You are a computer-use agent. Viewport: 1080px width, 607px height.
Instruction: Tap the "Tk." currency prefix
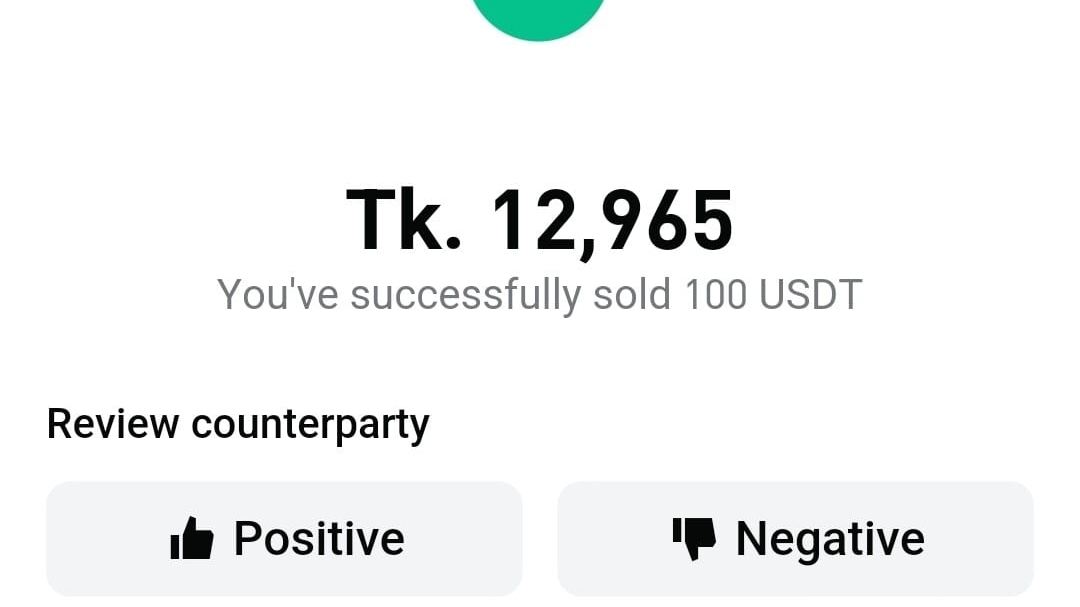(x=404, y=221)
